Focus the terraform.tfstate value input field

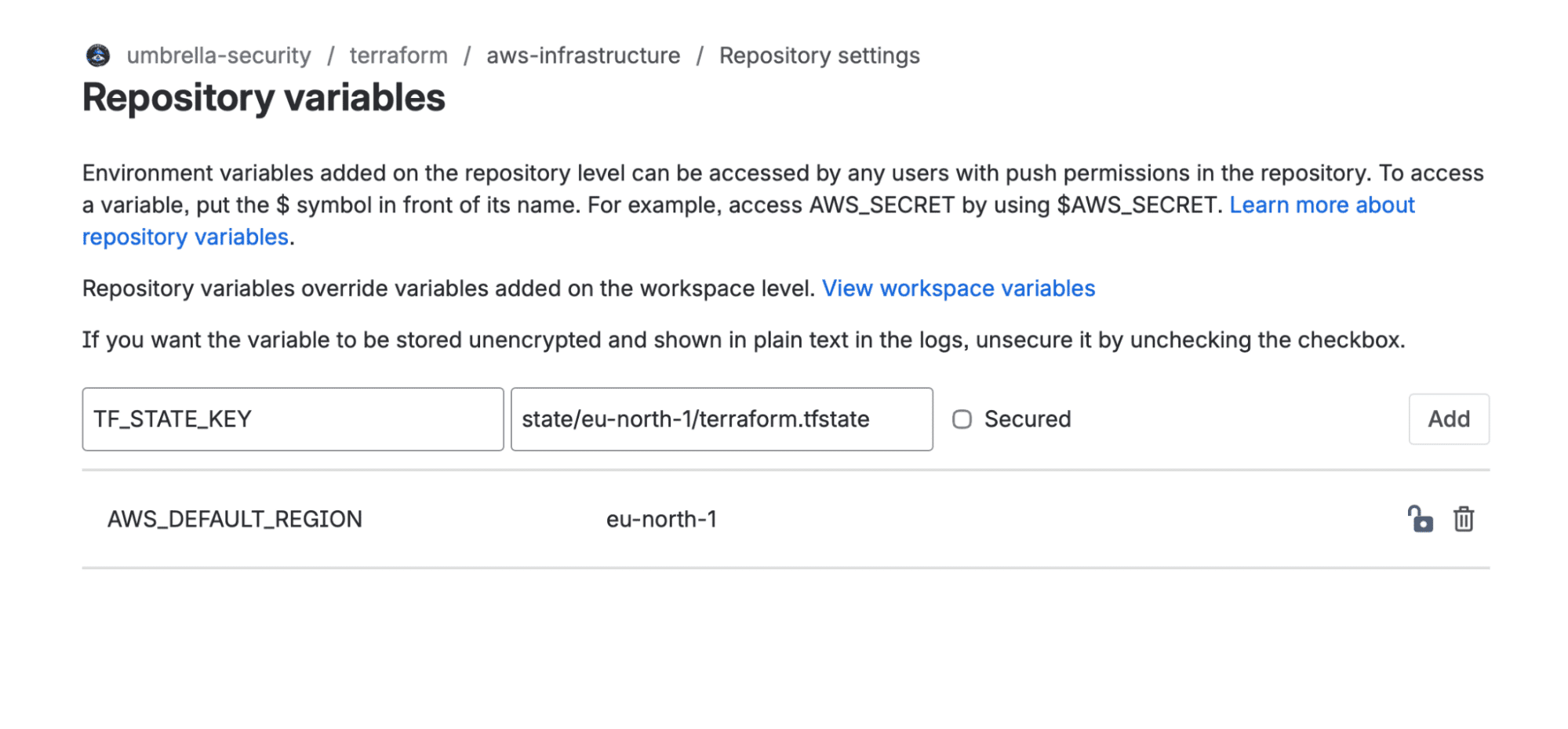point(722,419)
